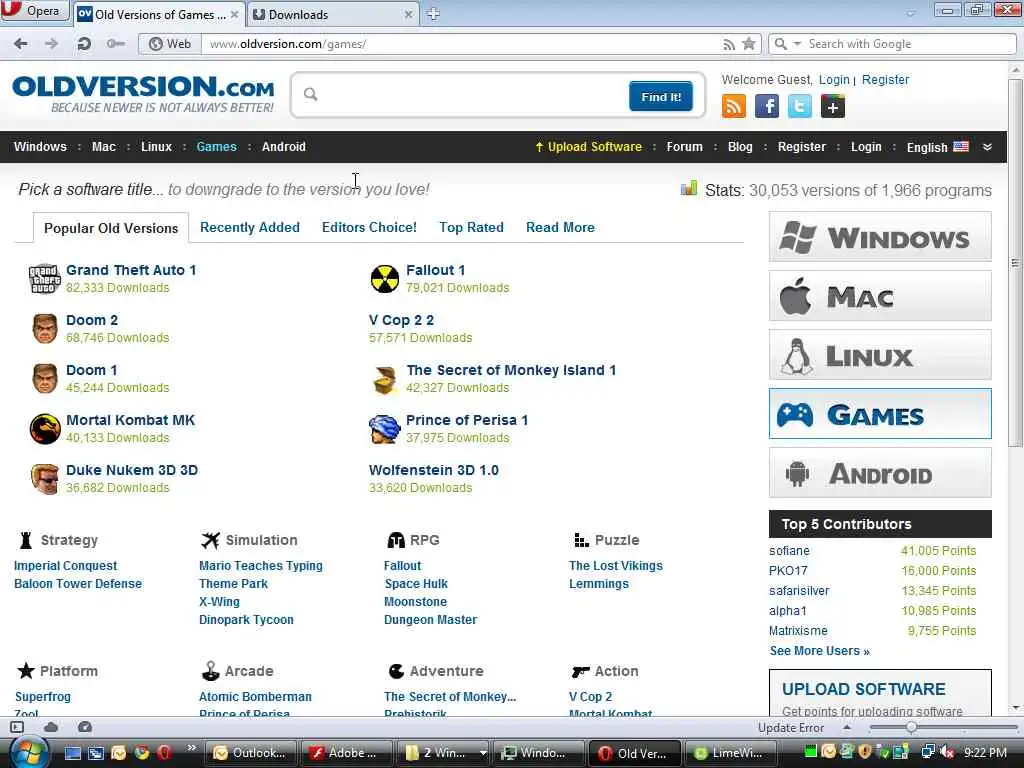The width and height of the screenshot is (1024, 768).
Task: Click the RSS feed icon under the login links
Action: pyautogui.click(x=733, y=106)
